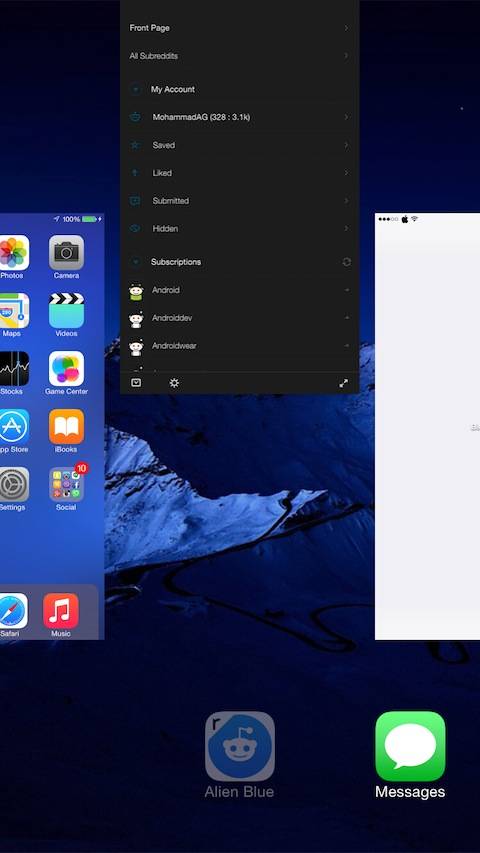Screen dimensions: 480x853
Task: Launch Safari from the dock
Action: coord(12,610)
